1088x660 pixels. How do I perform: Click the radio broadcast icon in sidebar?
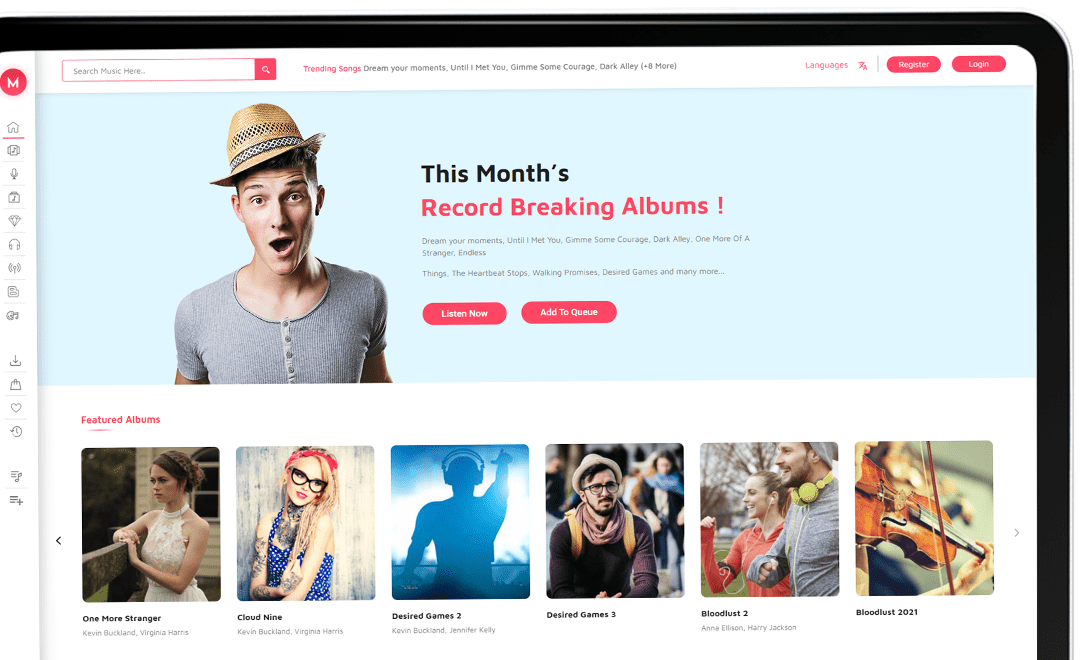tap(14, 268)
